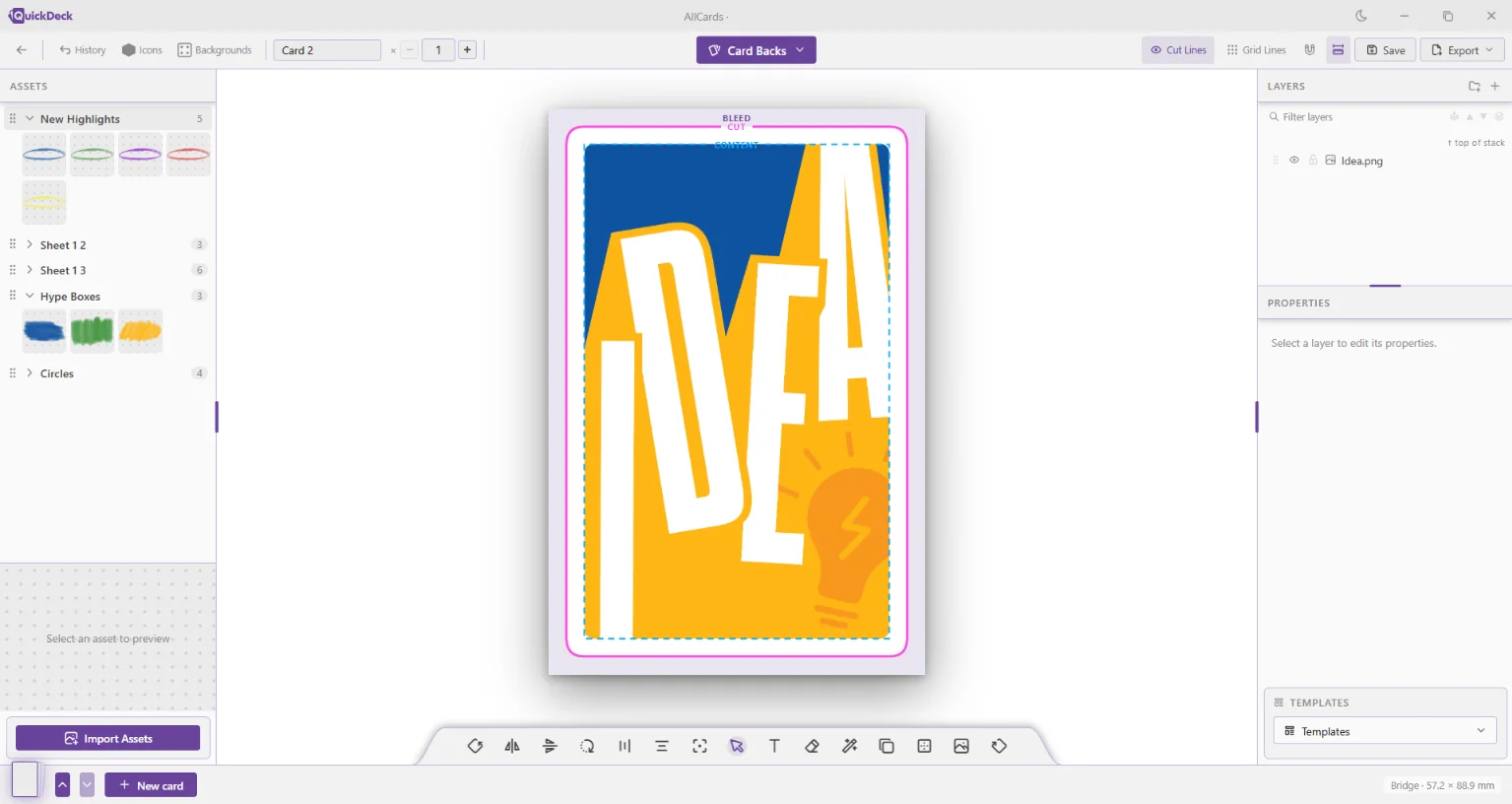Viewport: 1512px width, 804px height.
Task: Toggle Cut Lines visibility
Action: point(1178,50)
